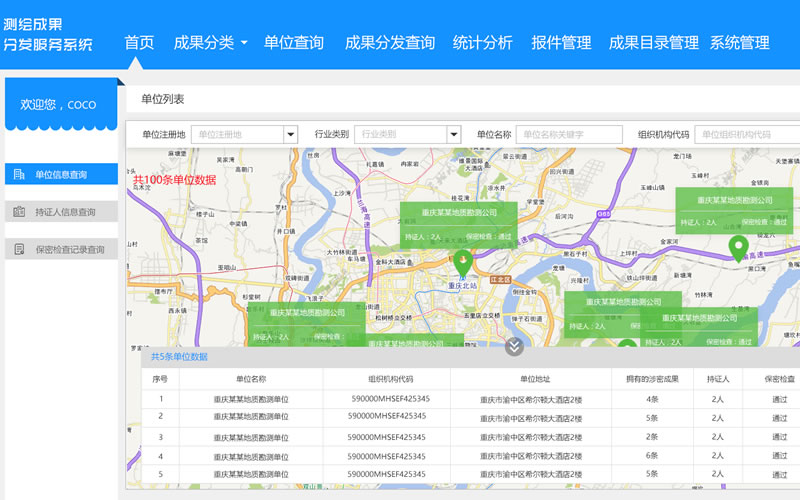Collapse the table with double-chevron icon
800x500 pixels.
tap(514, 346)
